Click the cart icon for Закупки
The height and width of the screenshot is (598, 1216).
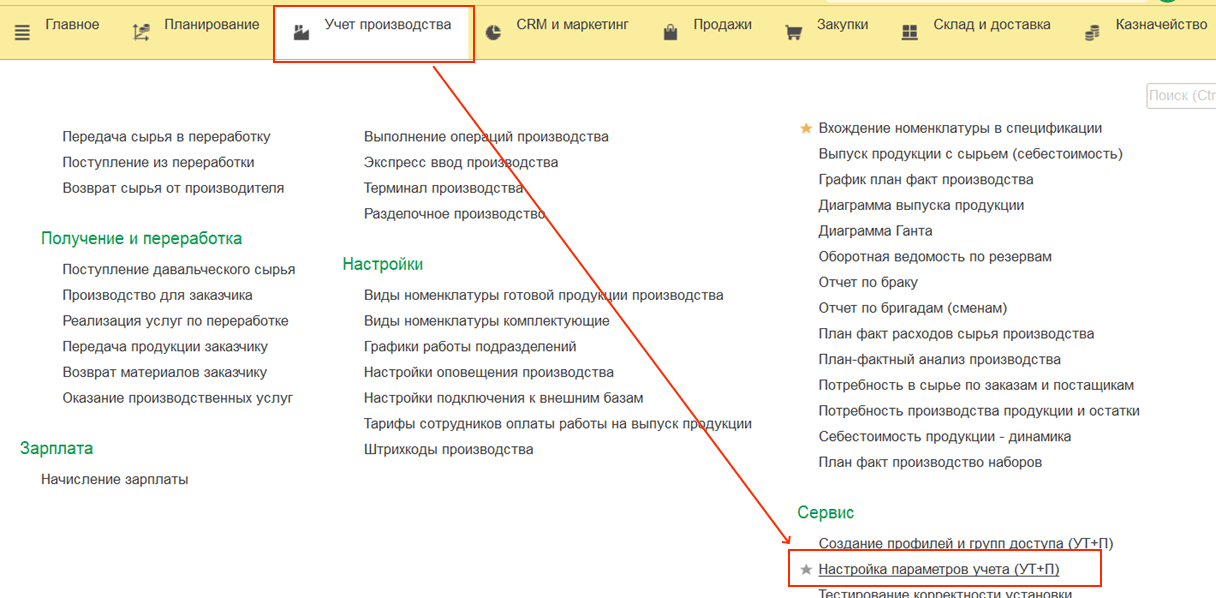[x=794, y=32]
